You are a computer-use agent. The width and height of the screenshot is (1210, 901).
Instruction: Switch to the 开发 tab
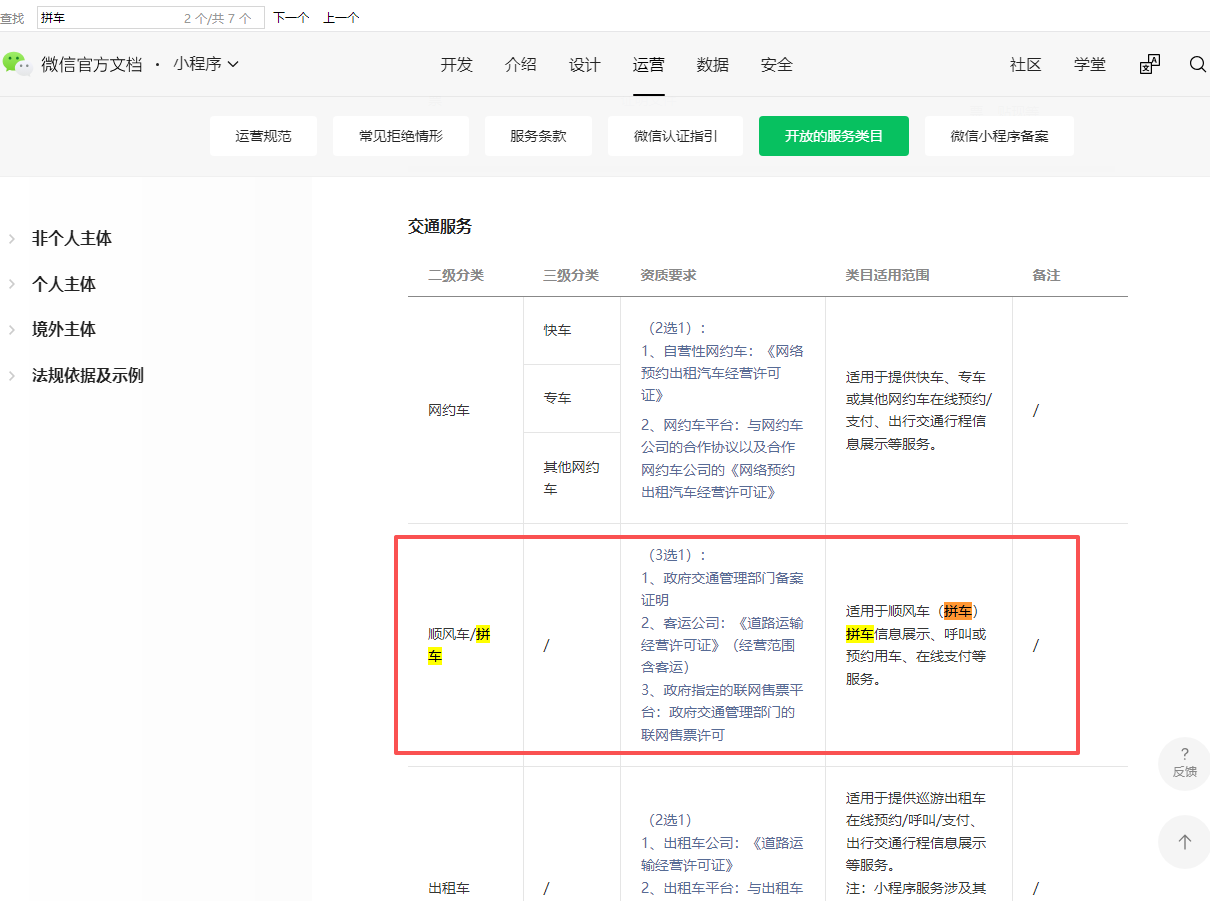(x=456, y=64)
